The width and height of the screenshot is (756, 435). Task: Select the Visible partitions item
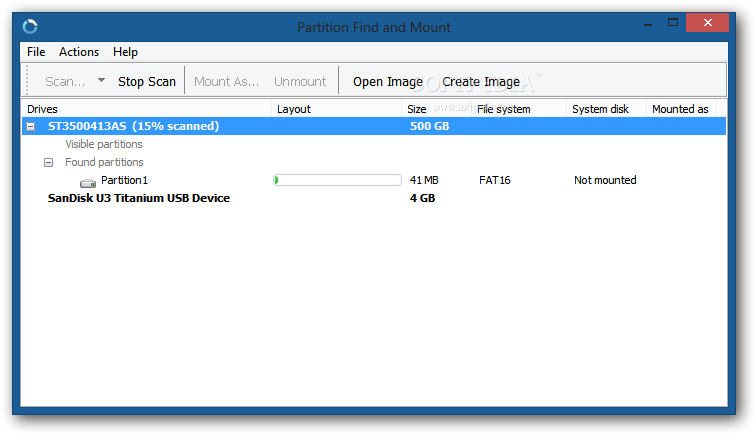point(104,144)
